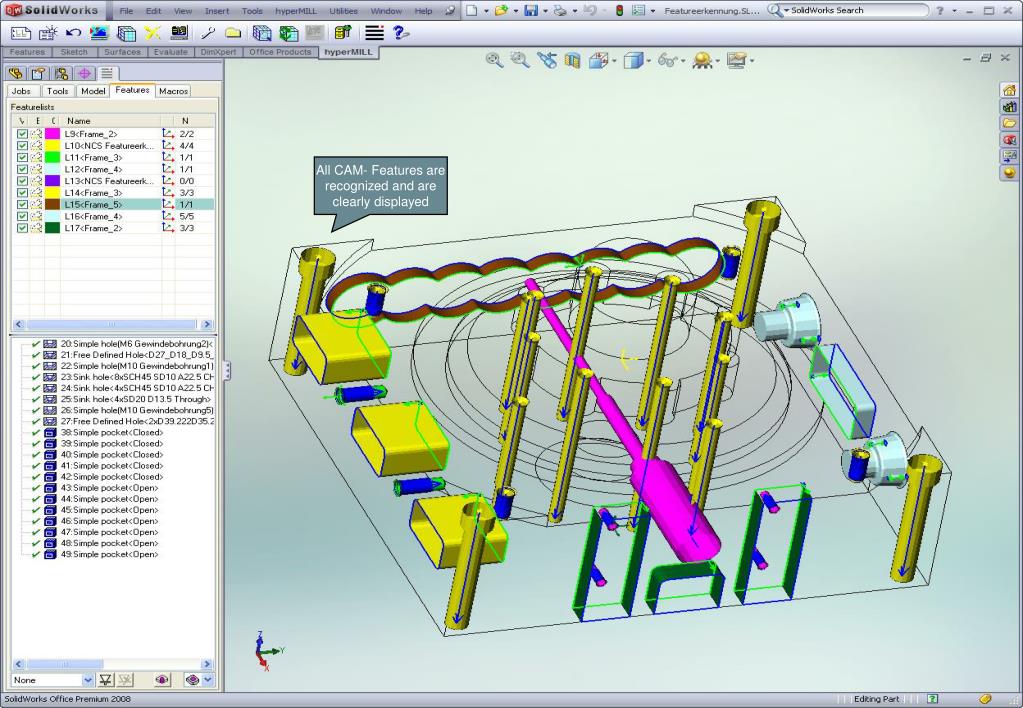Select feature 49:Simple pocket<Open>
This screenshot has height=708, width=1023.
110,555
